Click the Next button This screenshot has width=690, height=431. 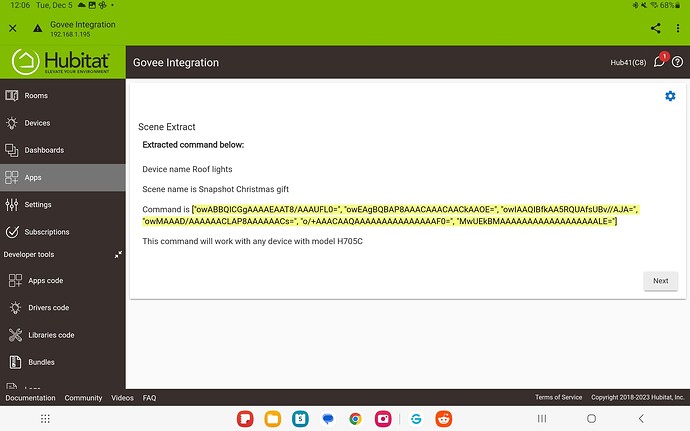tap(661, 281)
